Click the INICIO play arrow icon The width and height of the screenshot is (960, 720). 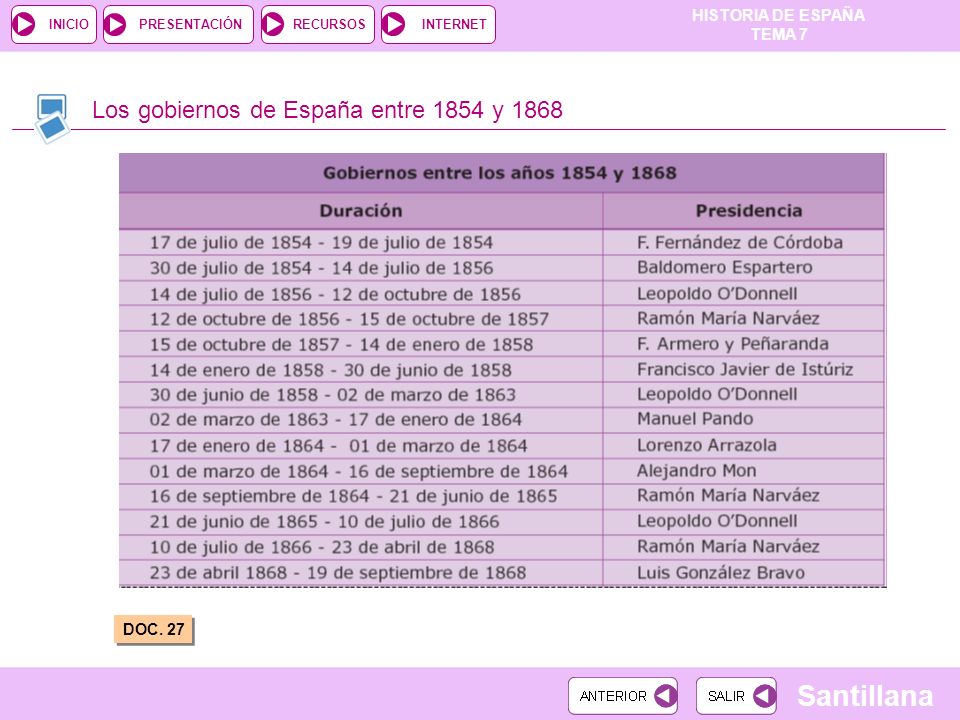coord(24,24)
